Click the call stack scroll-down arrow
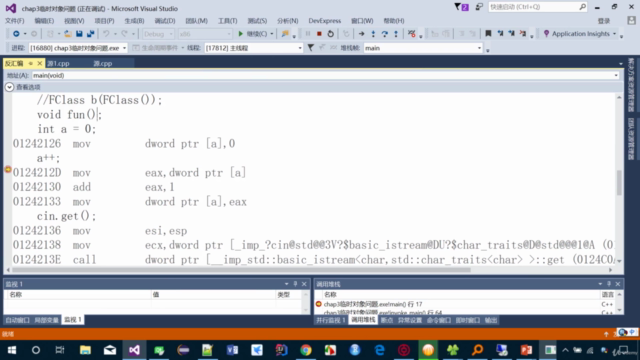The image size is (640, 360). (x=620, y=311)
